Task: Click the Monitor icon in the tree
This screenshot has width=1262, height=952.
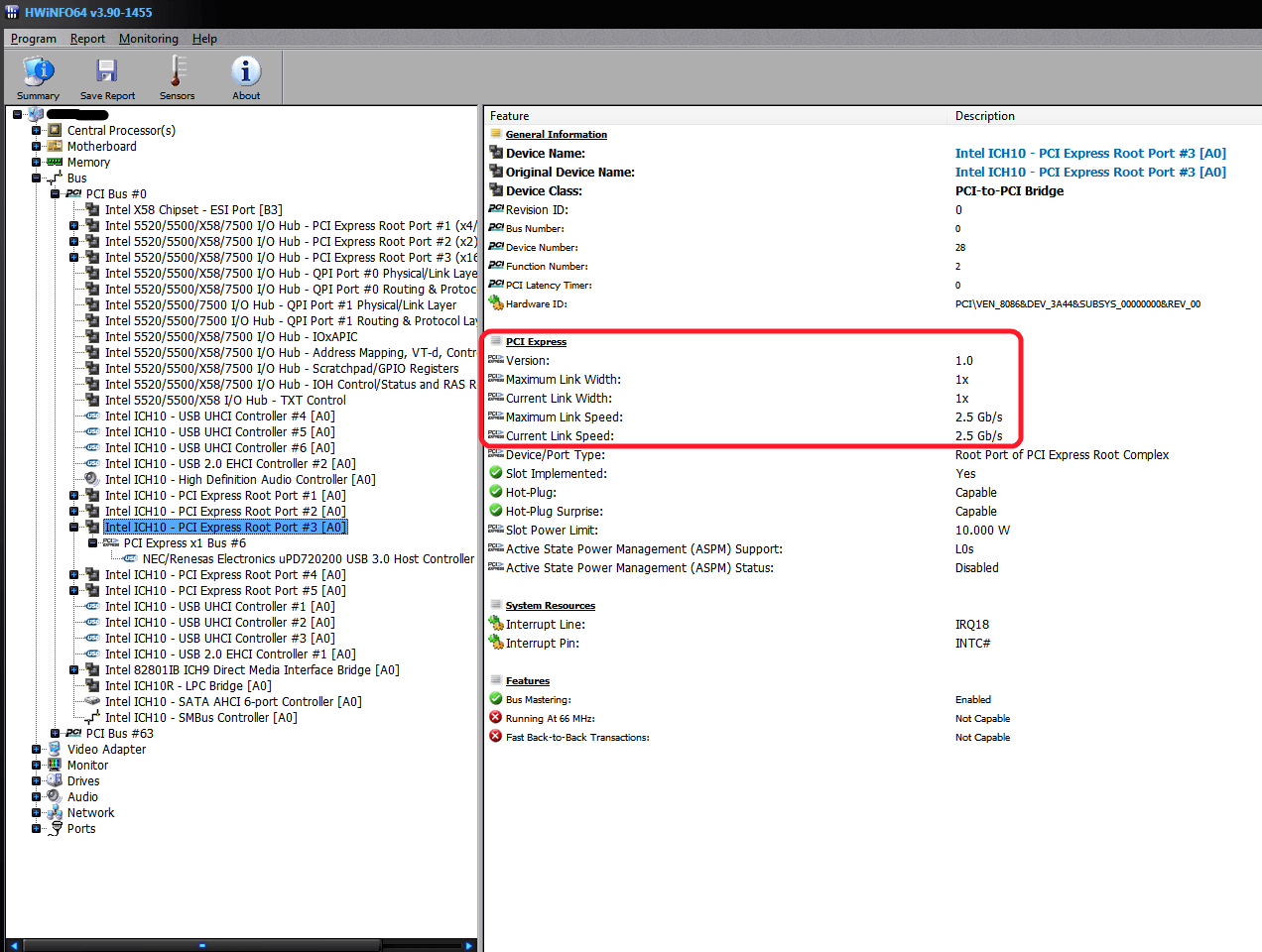Action: click(55, 765)
